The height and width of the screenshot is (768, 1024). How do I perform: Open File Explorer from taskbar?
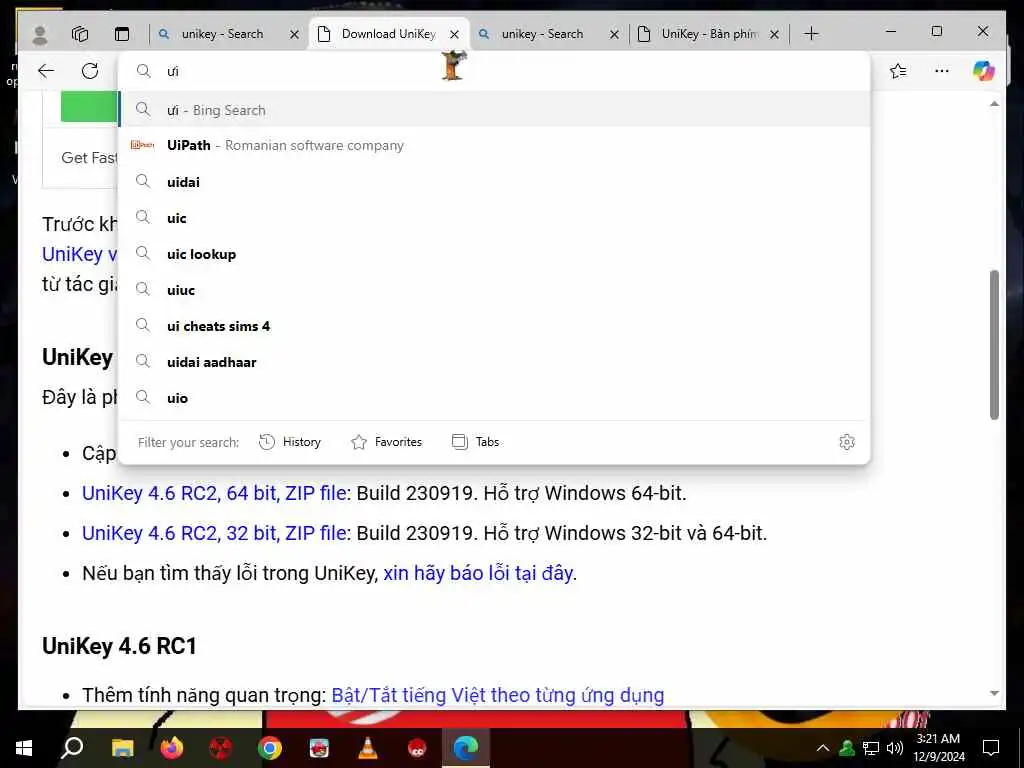(x=122, y=748)
